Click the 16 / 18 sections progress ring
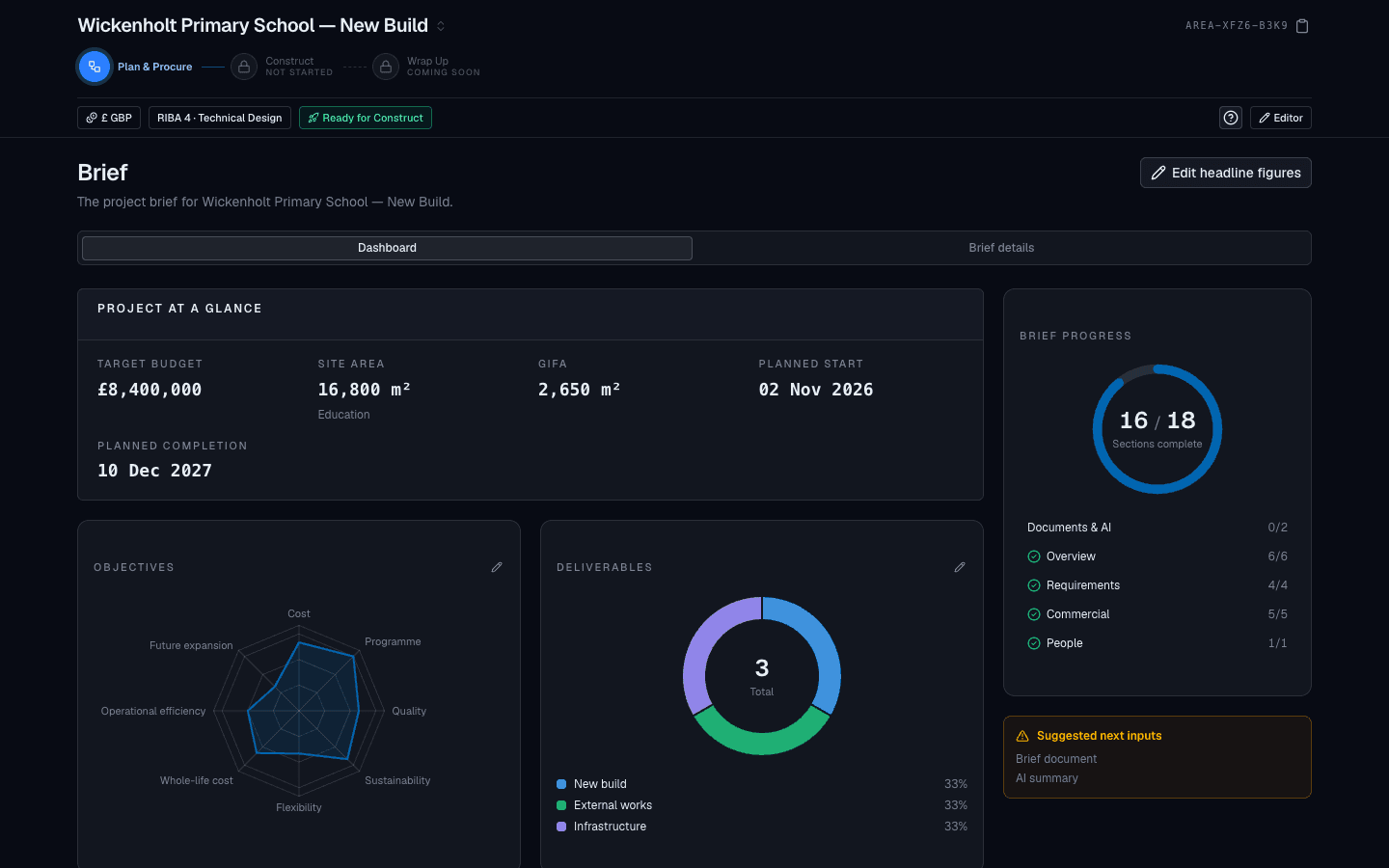 point(1157,429)
